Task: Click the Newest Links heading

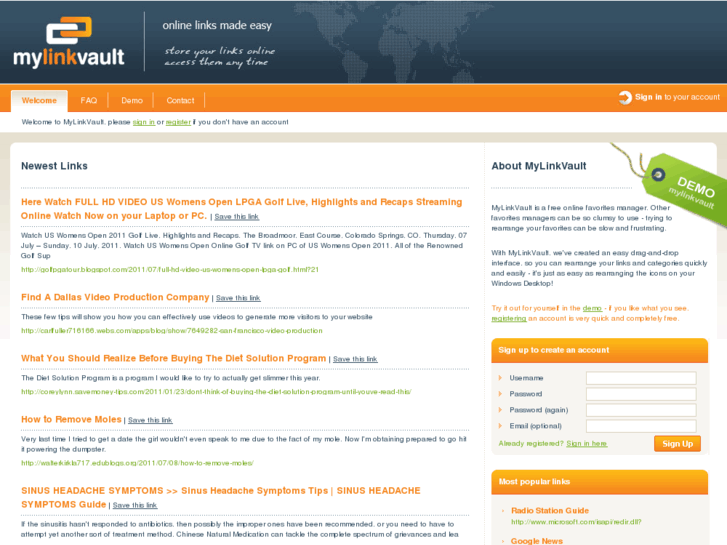Action: pos(54,166)
